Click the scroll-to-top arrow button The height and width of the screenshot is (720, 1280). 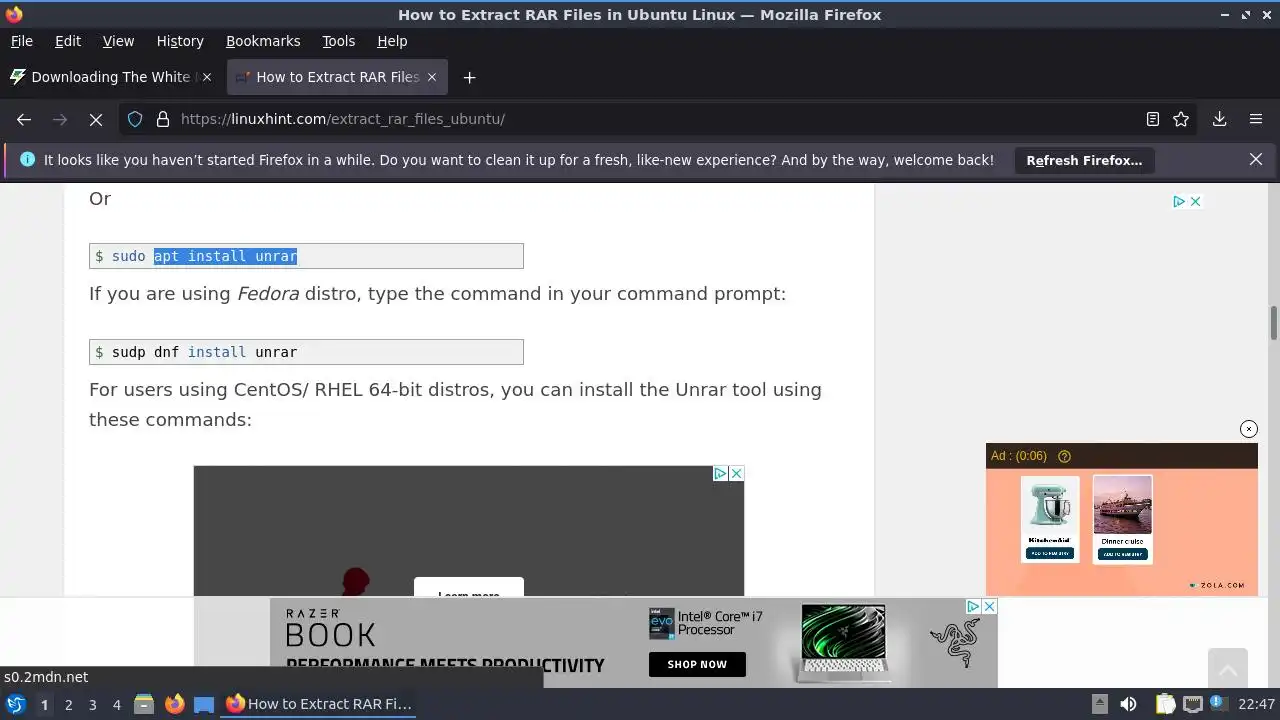[1227, 669]
